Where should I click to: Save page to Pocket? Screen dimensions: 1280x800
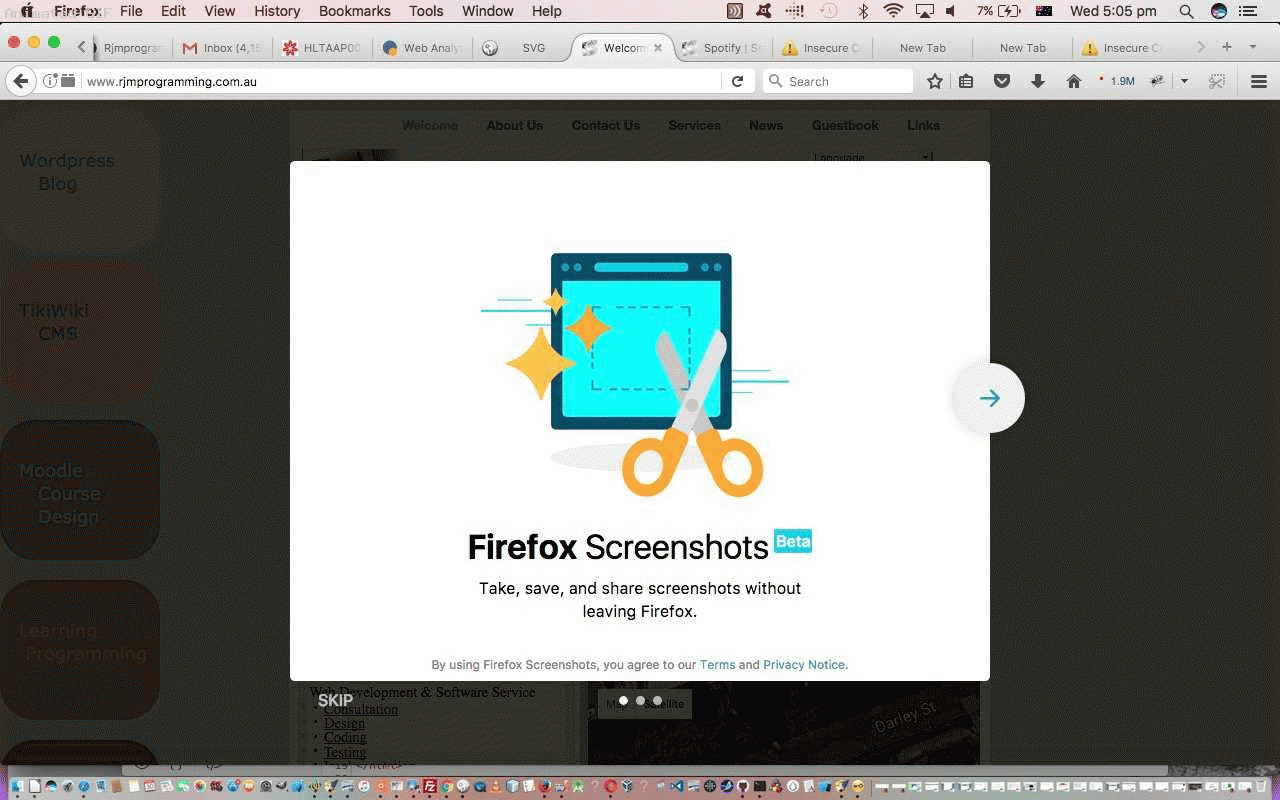1002,81
